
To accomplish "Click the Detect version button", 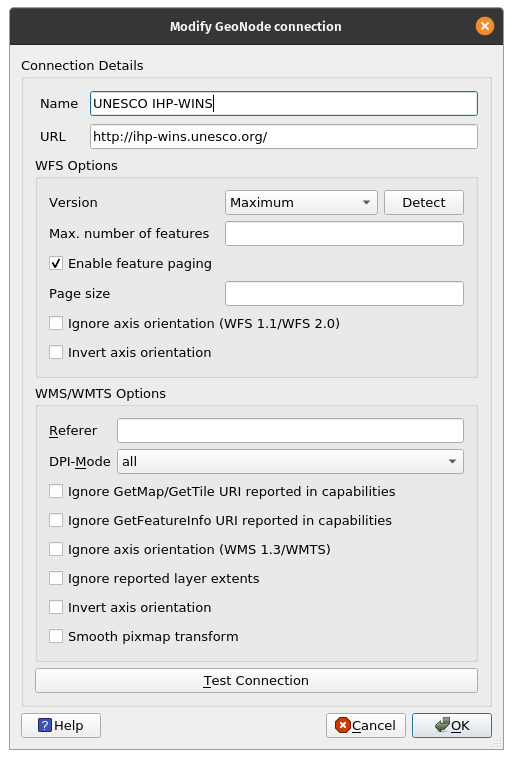I will pos(424,202).
